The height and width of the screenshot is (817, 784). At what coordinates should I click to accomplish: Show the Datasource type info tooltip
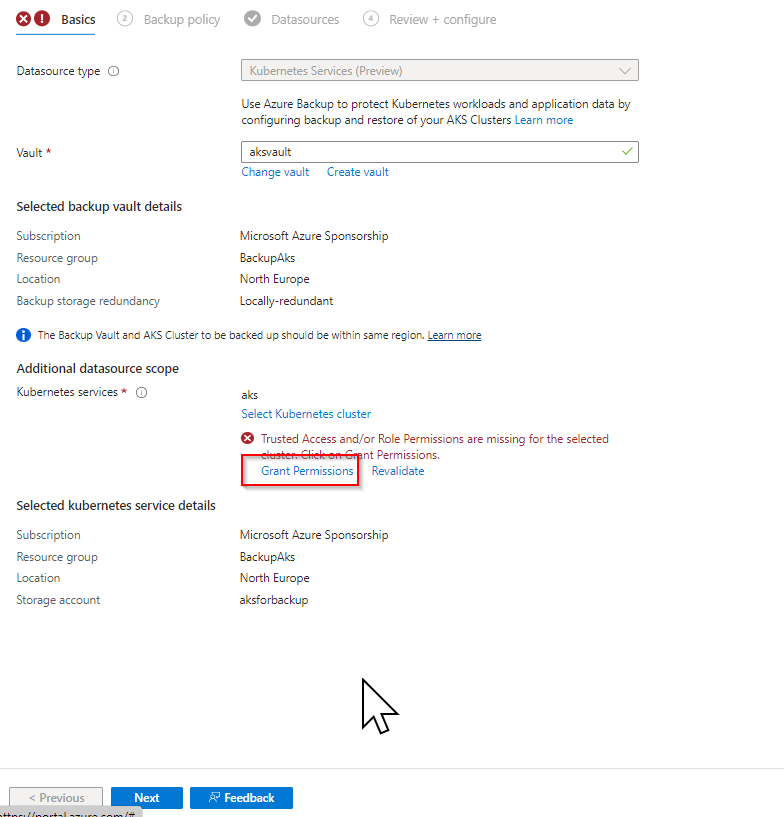(x=114, y=71)
